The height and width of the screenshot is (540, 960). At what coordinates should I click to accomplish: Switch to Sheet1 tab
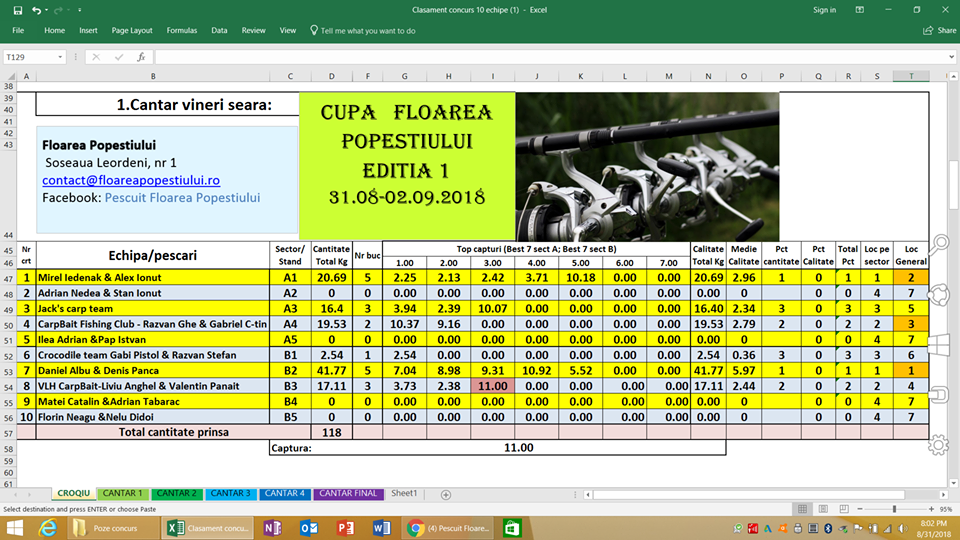click(404, 493)
